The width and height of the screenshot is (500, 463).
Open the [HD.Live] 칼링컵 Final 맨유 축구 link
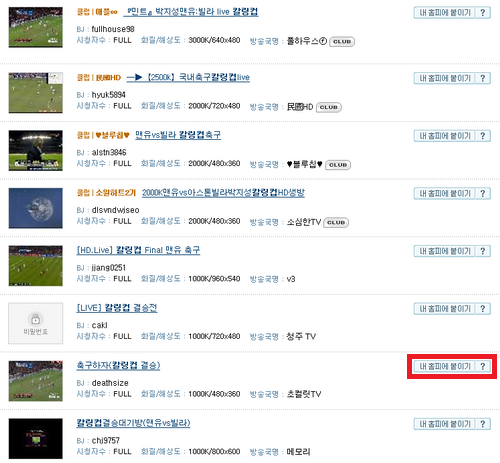(x=138, y=251)
